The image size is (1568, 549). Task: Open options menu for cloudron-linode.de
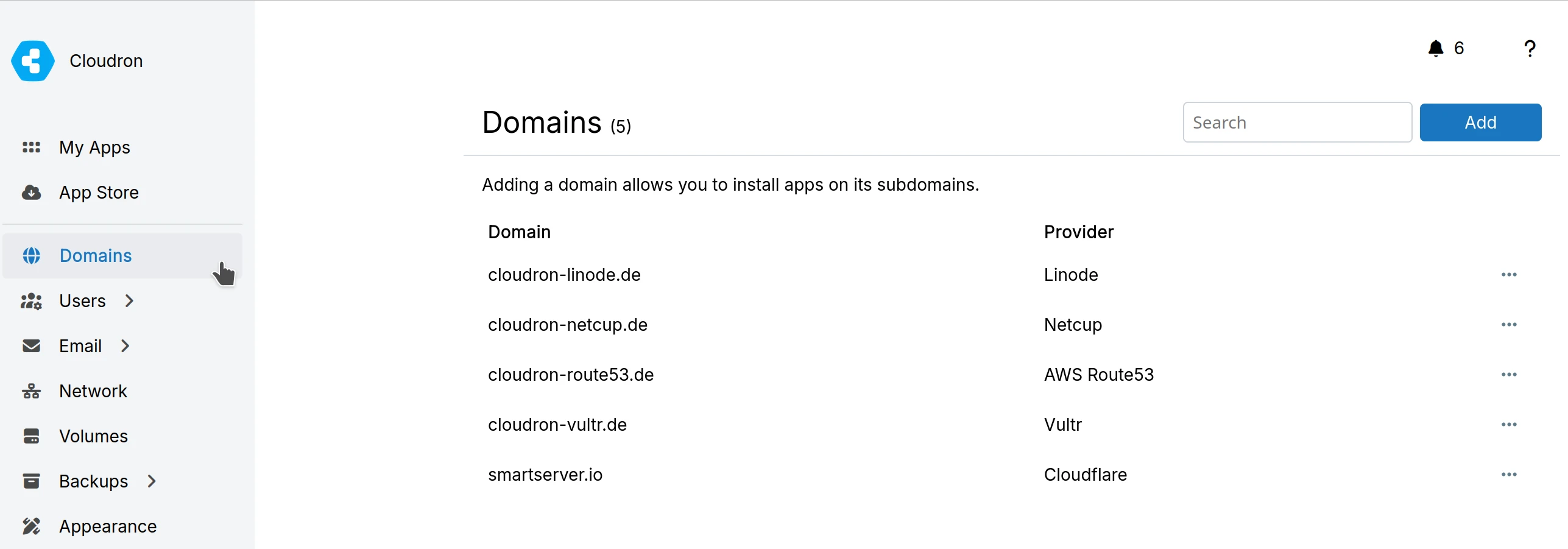click(x=1510, y=275)
